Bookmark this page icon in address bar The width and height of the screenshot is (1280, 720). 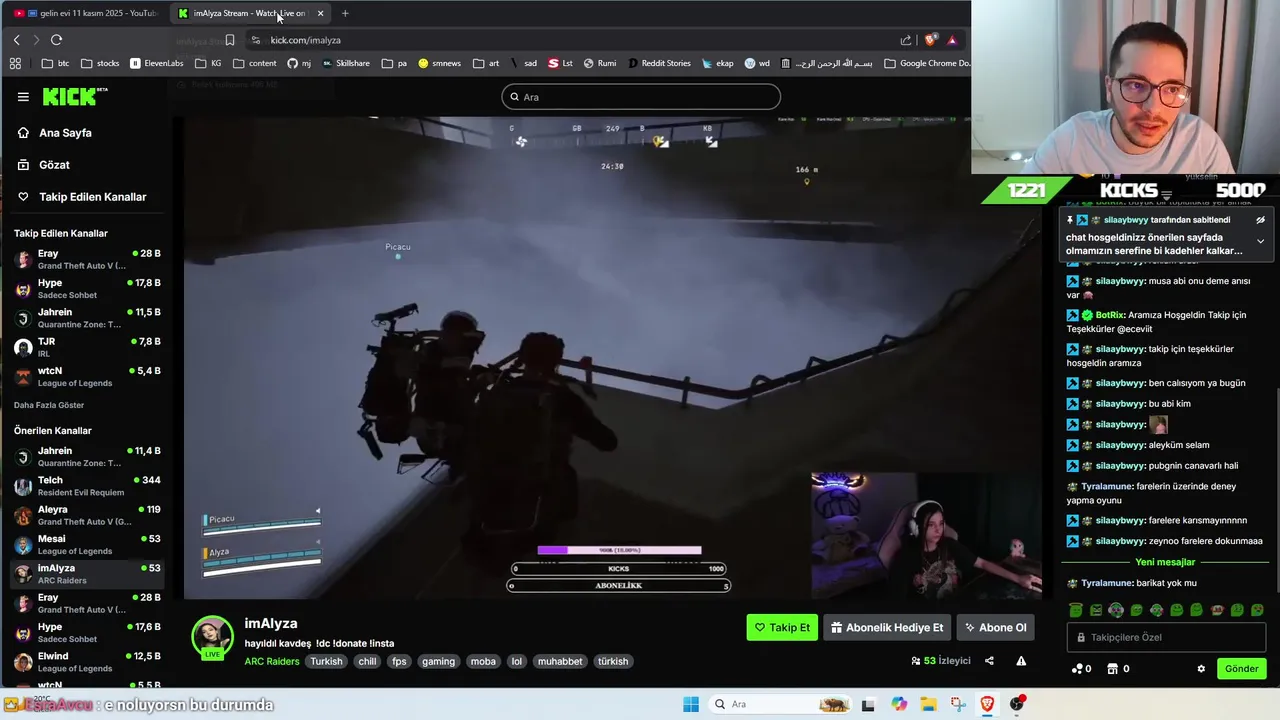[x=230, y=40]
